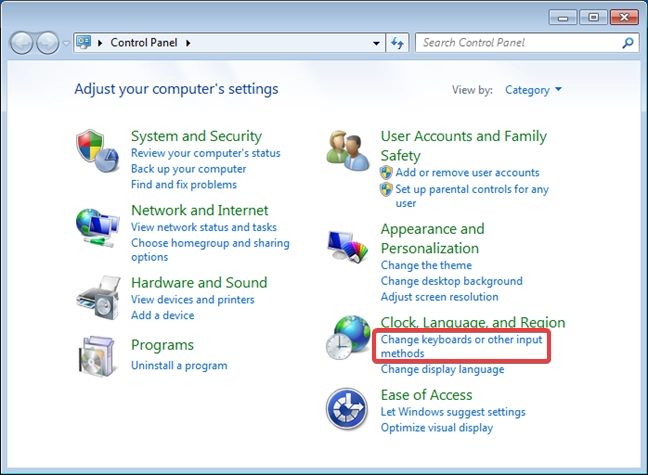
Task: Open View devices and printers
Action: [193, 299]
